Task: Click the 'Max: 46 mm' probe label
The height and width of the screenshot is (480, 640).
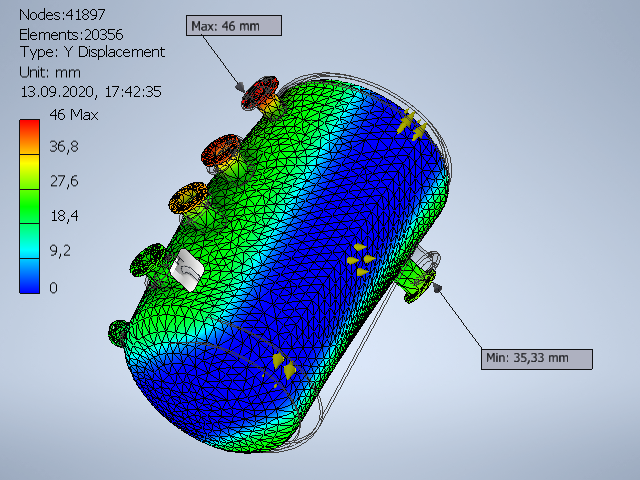Action: click(x=233, y=26)
